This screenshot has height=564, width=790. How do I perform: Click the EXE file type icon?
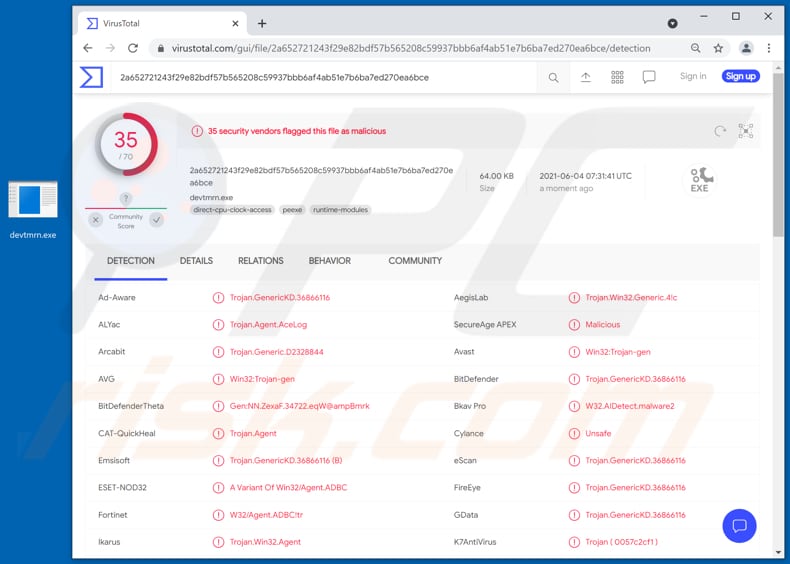[699, 180]
